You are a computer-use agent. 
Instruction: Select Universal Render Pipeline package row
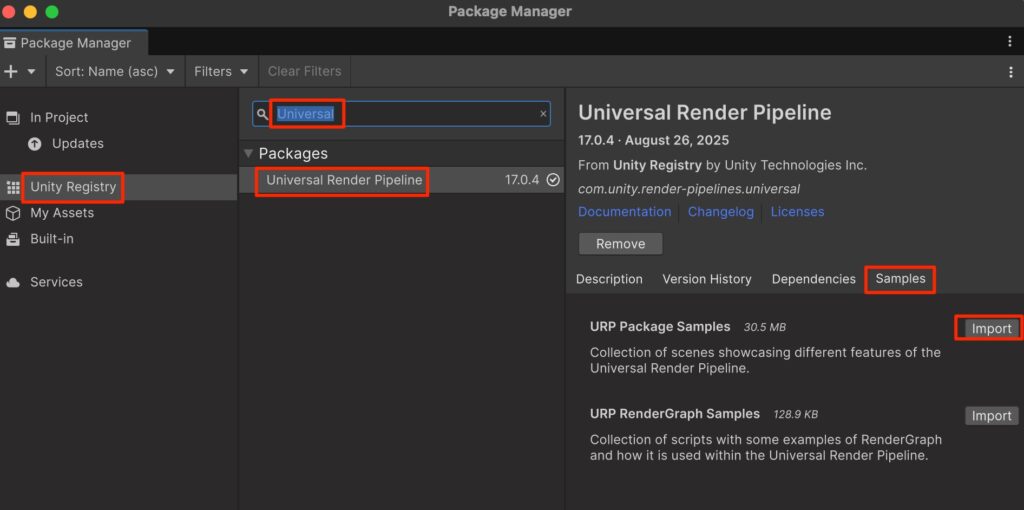402,180
